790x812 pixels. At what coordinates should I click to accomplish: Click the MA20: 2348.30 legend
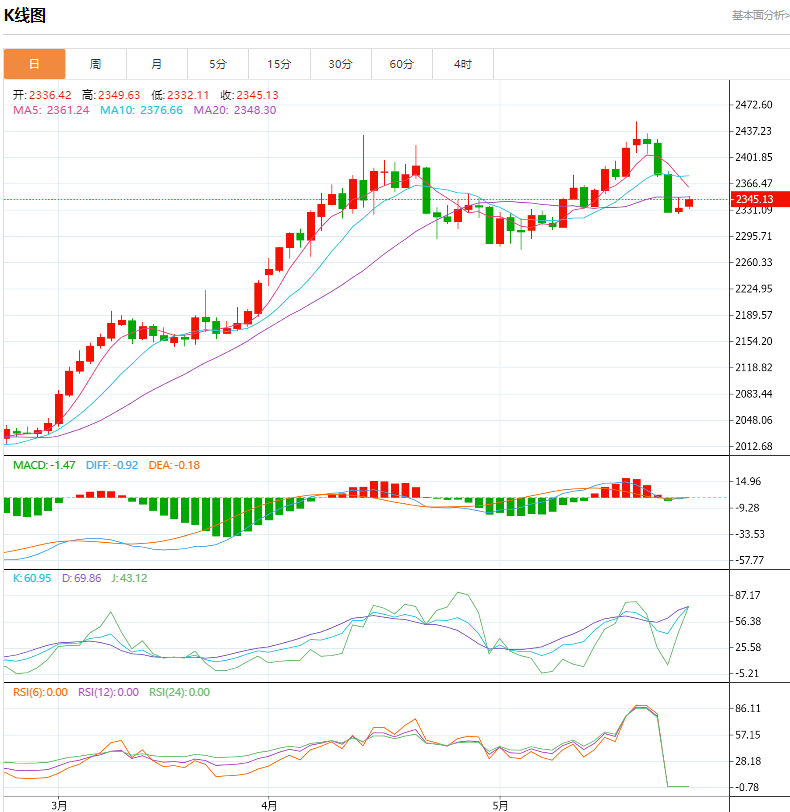coord(235,110)
